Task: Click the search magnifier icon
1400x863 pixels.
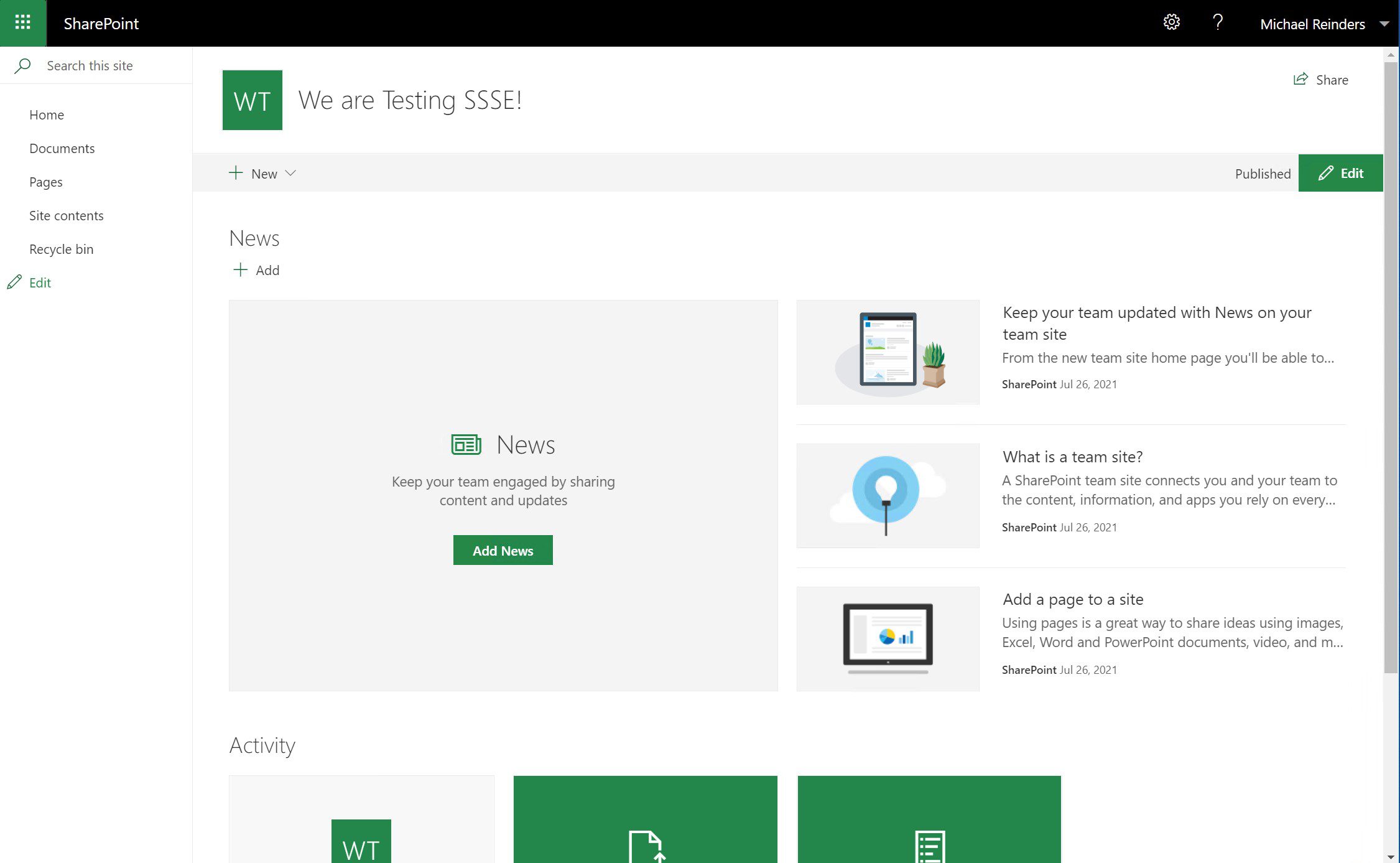Action: (x=22, y=65)
